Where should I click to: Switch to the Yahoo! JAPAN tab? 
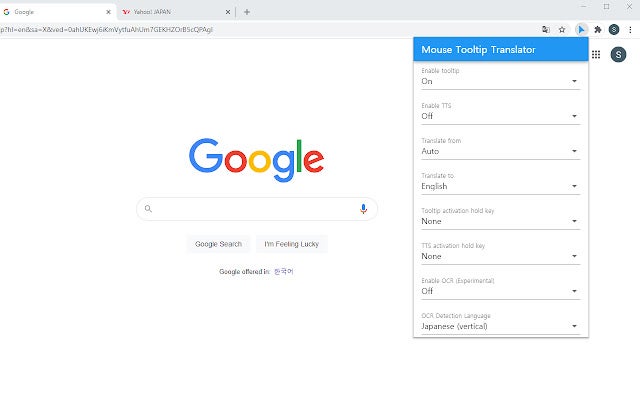(176, 12)
